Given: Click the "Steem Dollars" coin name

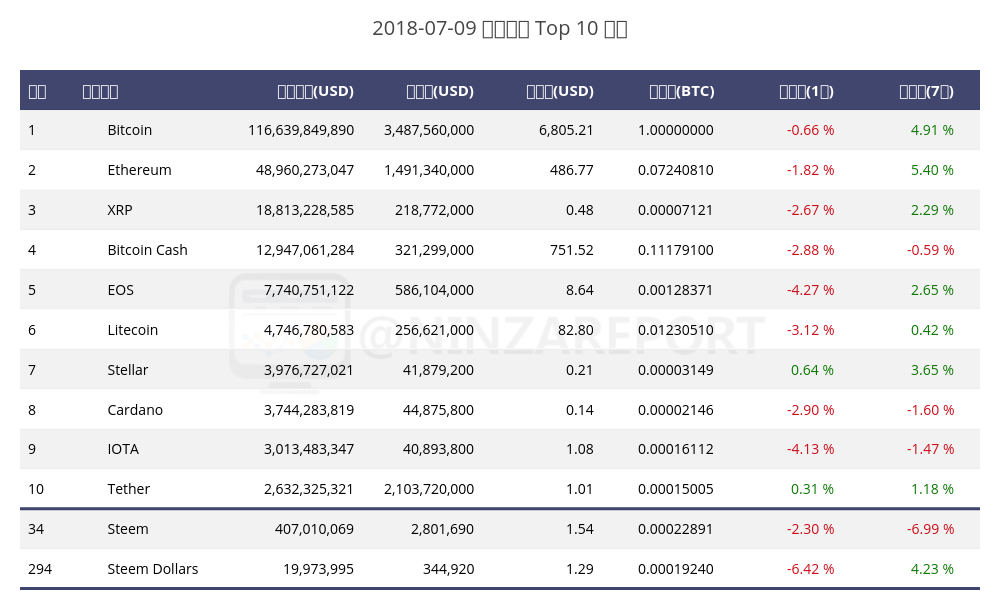Looking at the screenshot, I should (x=152, y=569).
